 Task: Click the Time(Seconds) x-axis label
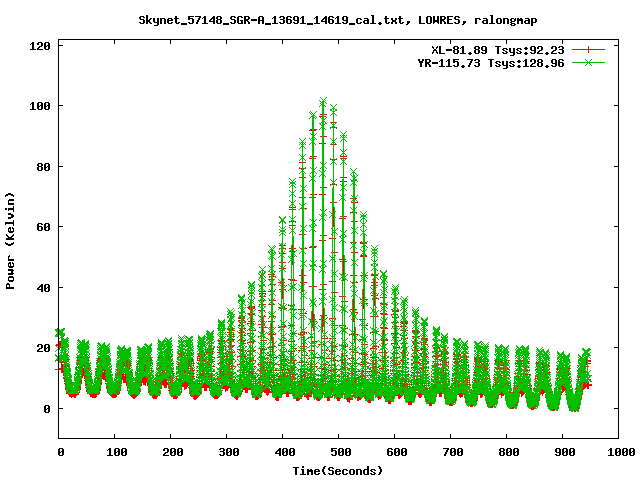coord(338,470)
